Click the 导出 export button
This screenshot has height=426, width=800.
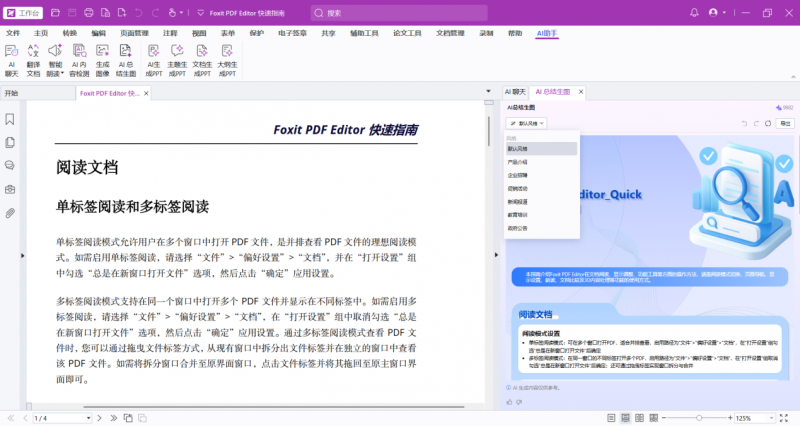pyautogui.click(x=784, y=124)
